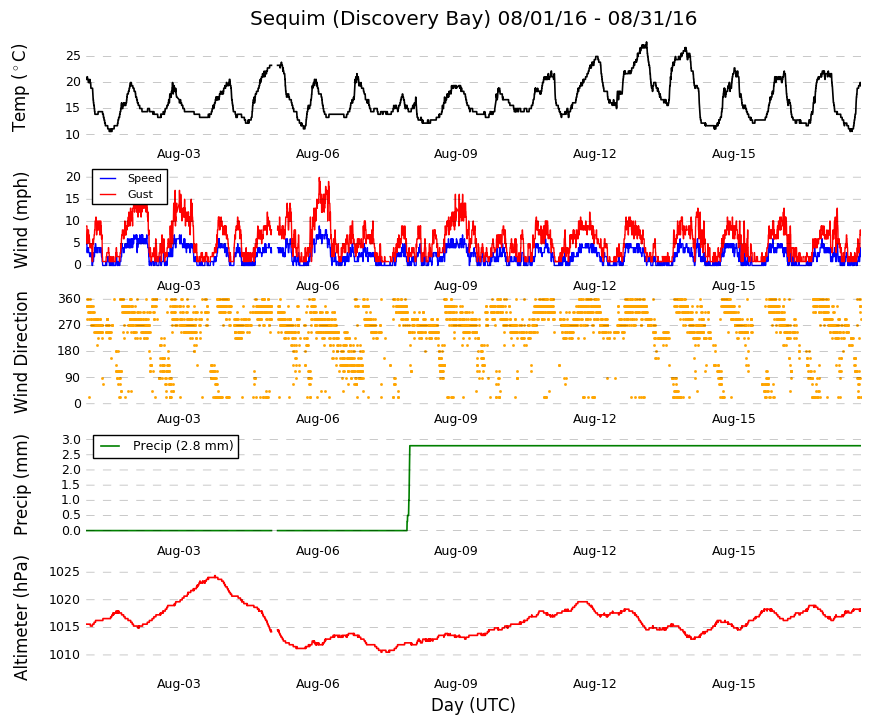Select the blue Speed legend line

(x=108, y=178)
